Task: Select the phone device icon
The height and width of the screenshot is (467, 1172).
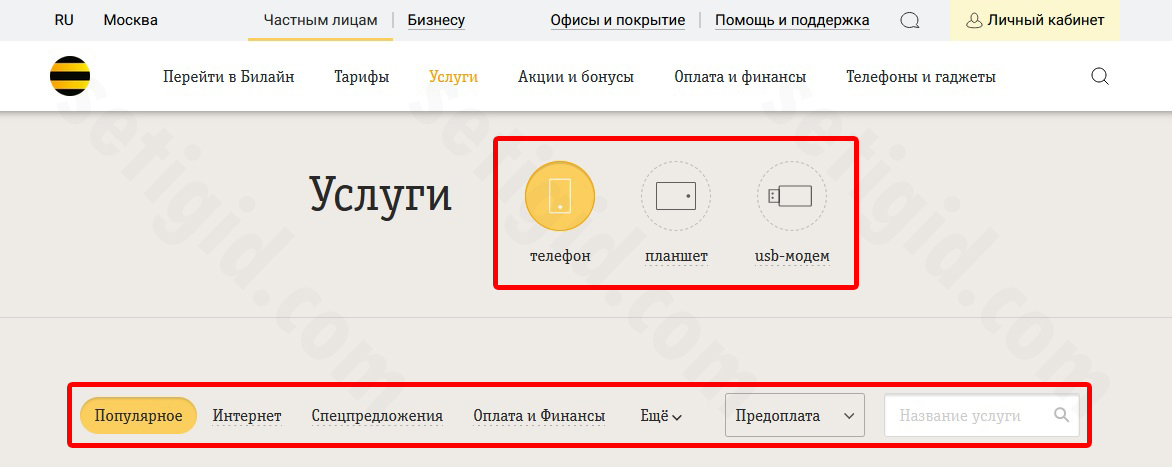Action: pyautogui.click(x=560, y=196)
